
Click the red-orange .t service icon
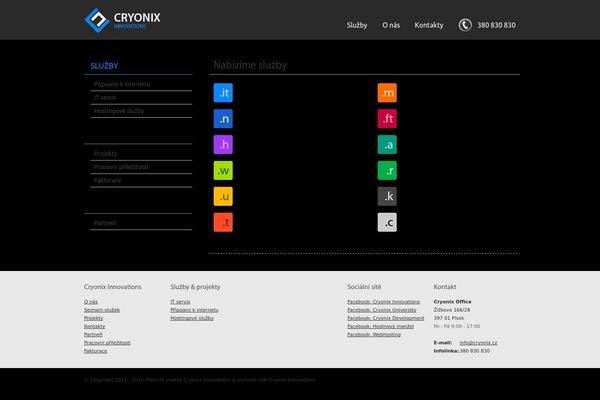pyautogui.click(x=223, y=222)
